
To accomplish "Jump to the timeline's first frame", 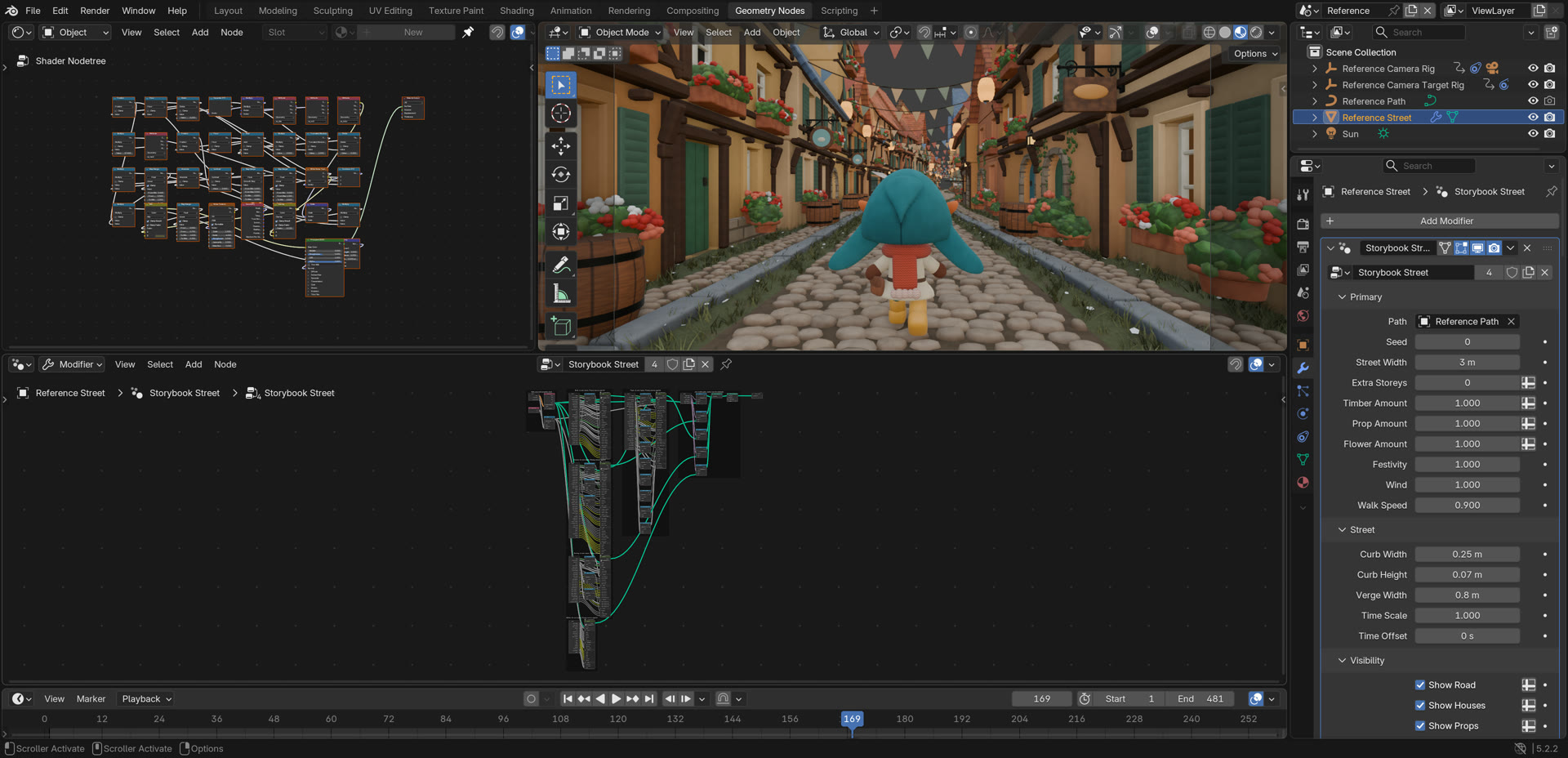I will coord(568,699).
